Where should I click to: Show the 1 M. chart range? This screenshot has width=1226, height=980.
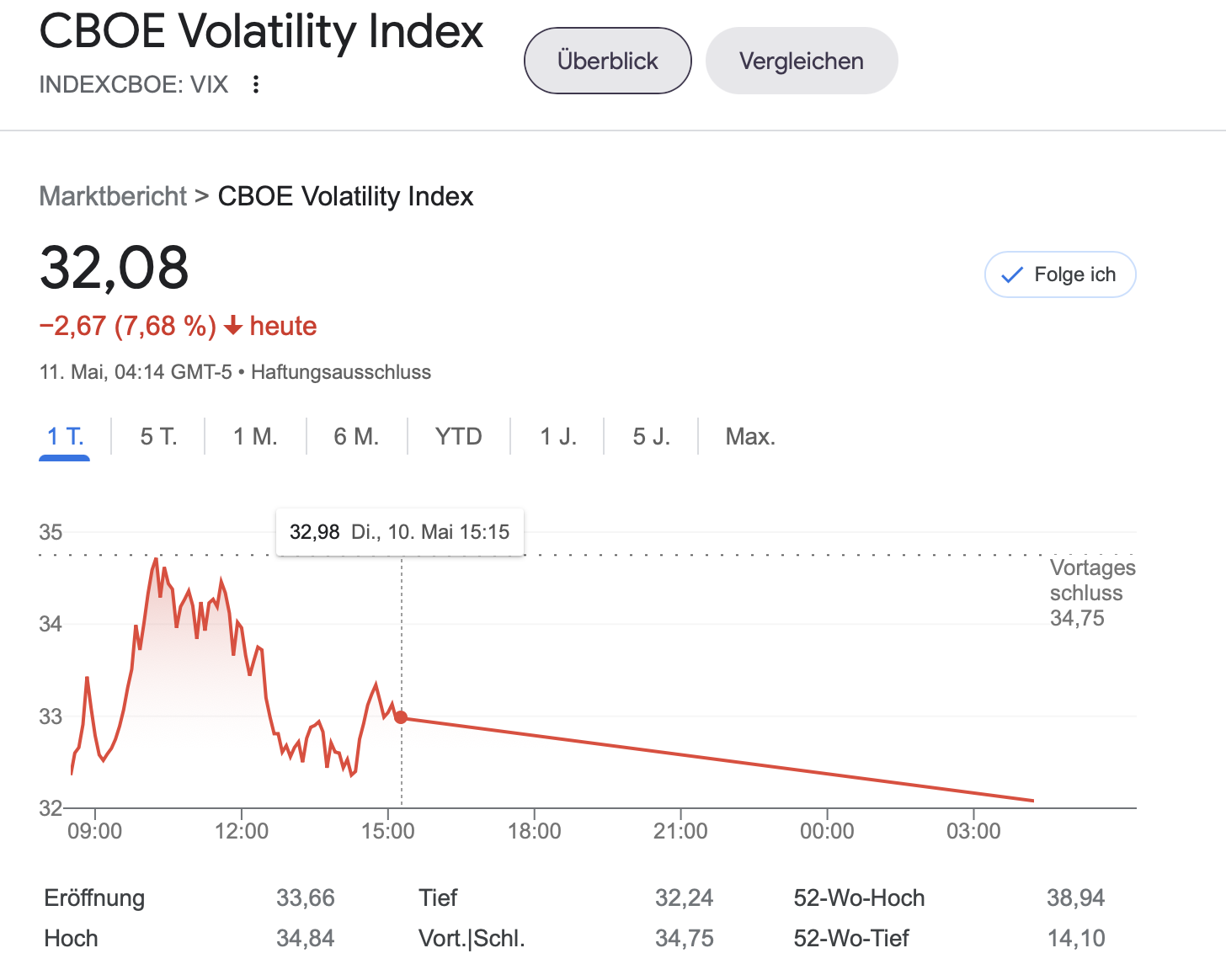click(x=255, y=436)
